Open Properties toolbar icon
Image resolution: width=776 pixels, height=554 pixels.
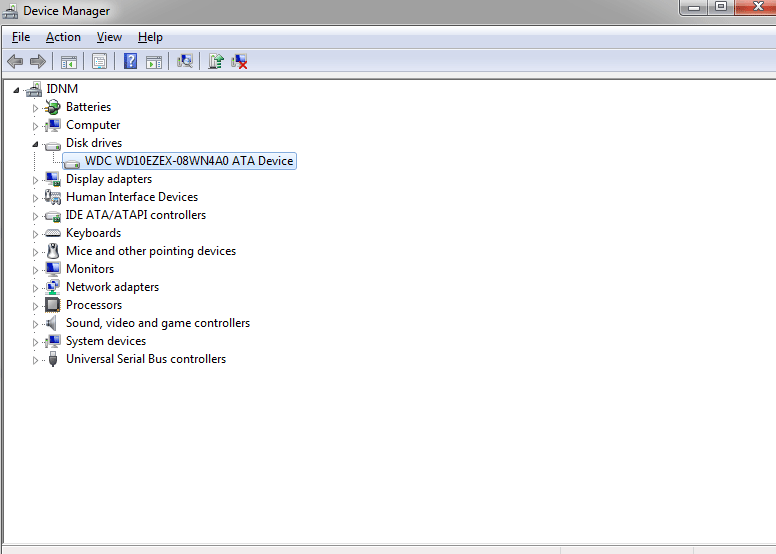(x=99, y=62)
